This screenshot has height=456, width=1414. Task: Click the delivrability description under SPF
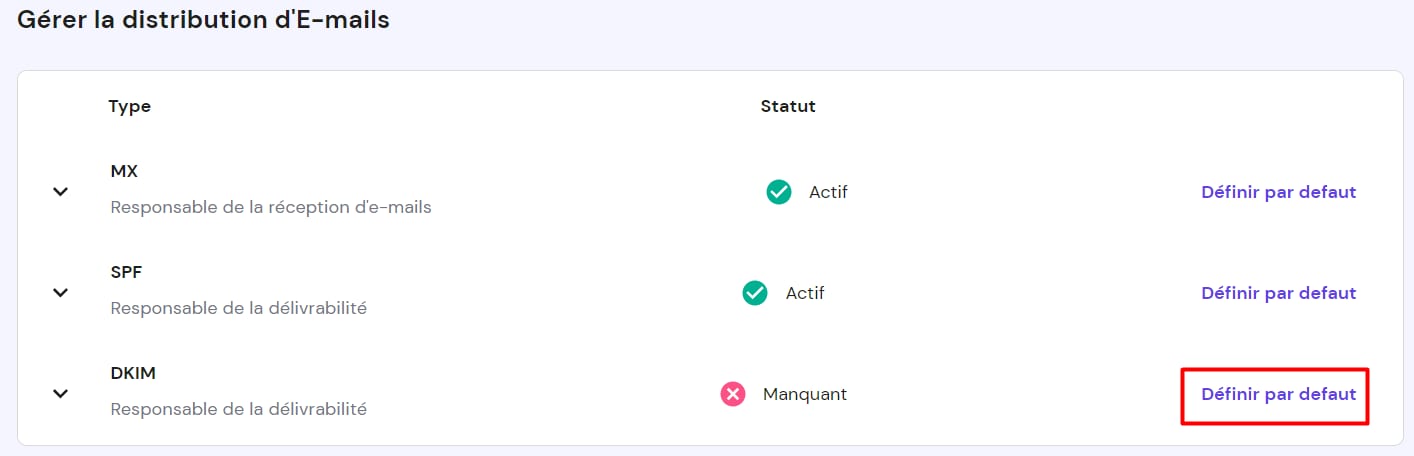[x=238, y=308]
